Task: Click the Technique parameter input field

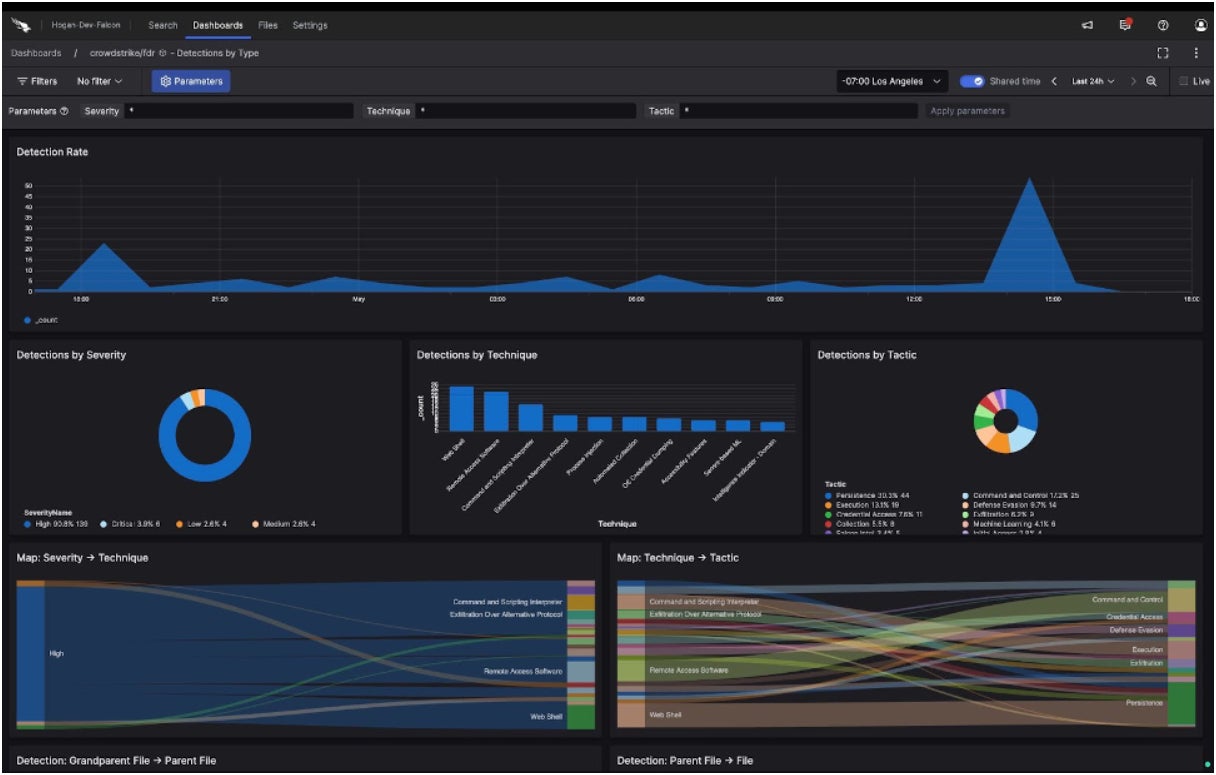Action: click(x=525, y=111)
